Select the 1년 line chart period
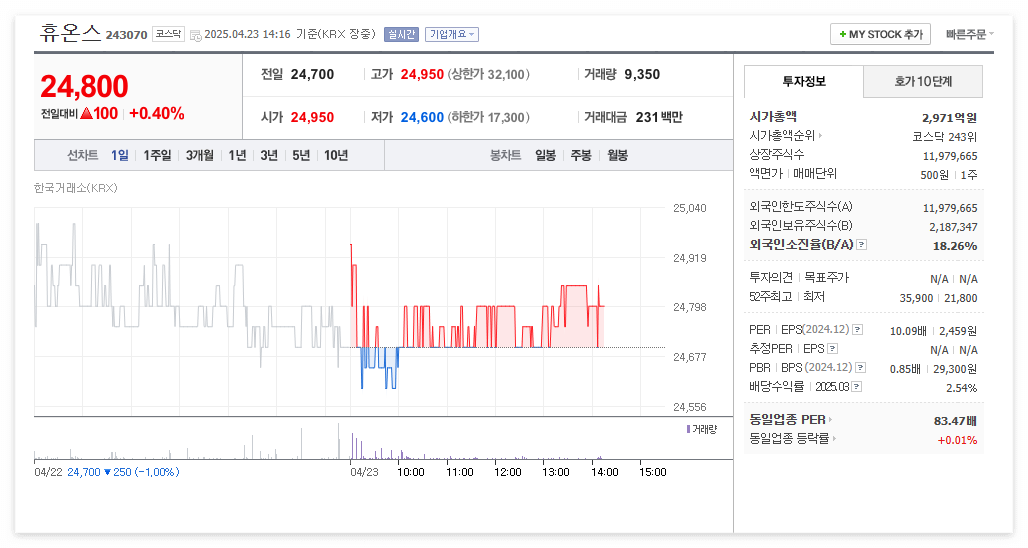Viewport: 1028px width, 548px height. click(237, 155)
